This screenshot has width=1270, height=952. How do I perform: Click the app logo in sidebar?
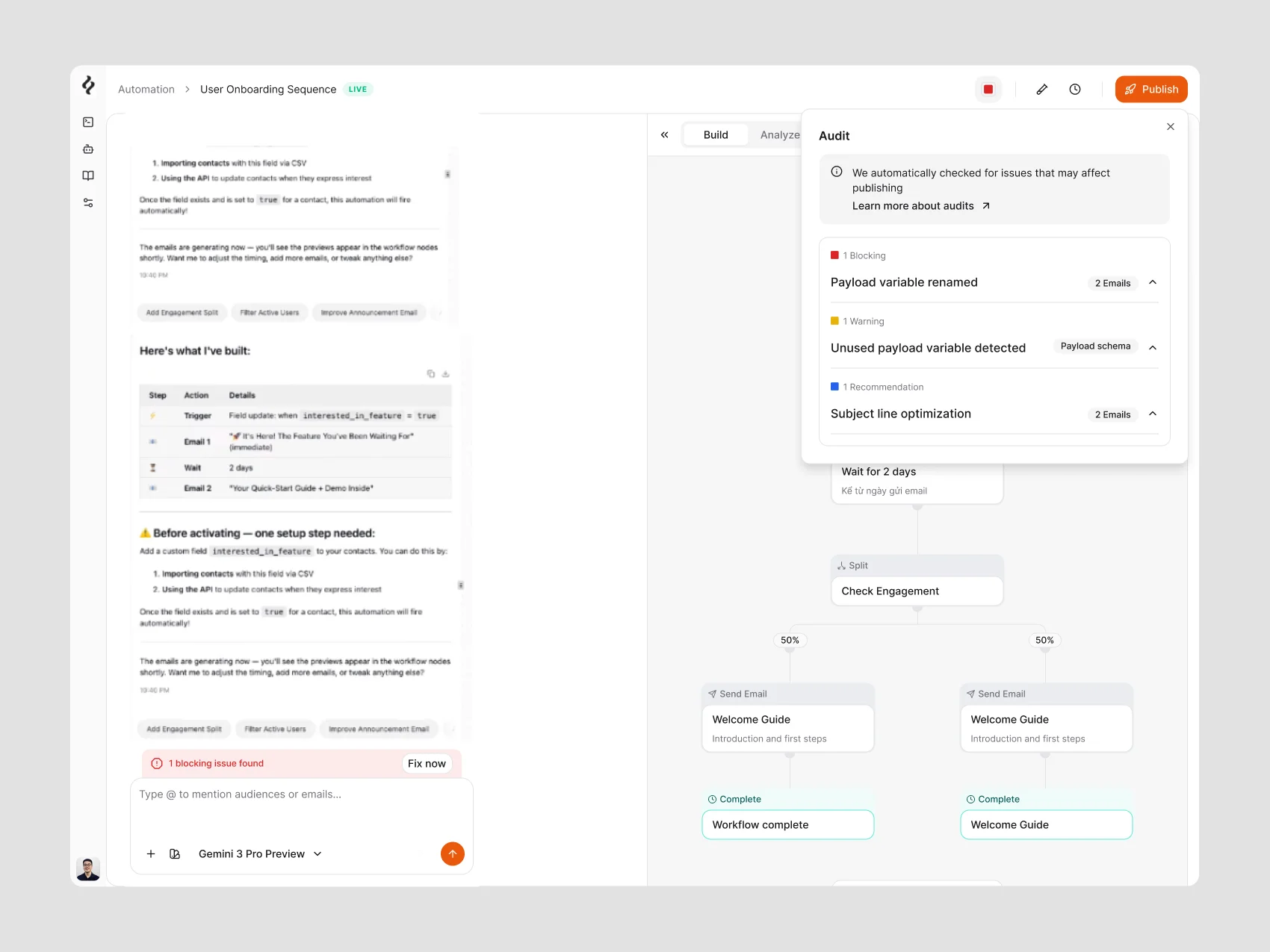pos(88,85)
